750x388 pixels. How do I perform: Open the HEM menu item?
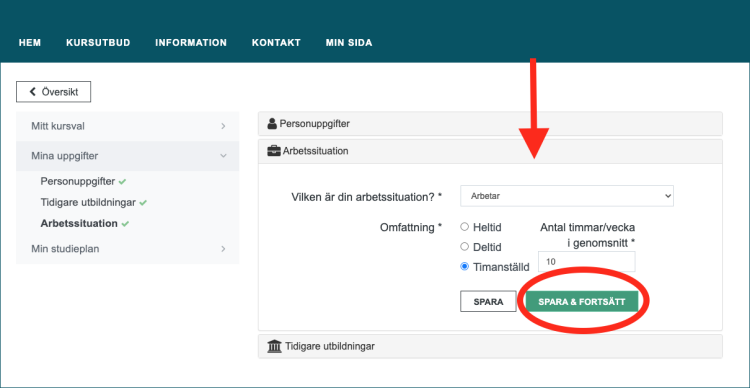tap(30, 43)
